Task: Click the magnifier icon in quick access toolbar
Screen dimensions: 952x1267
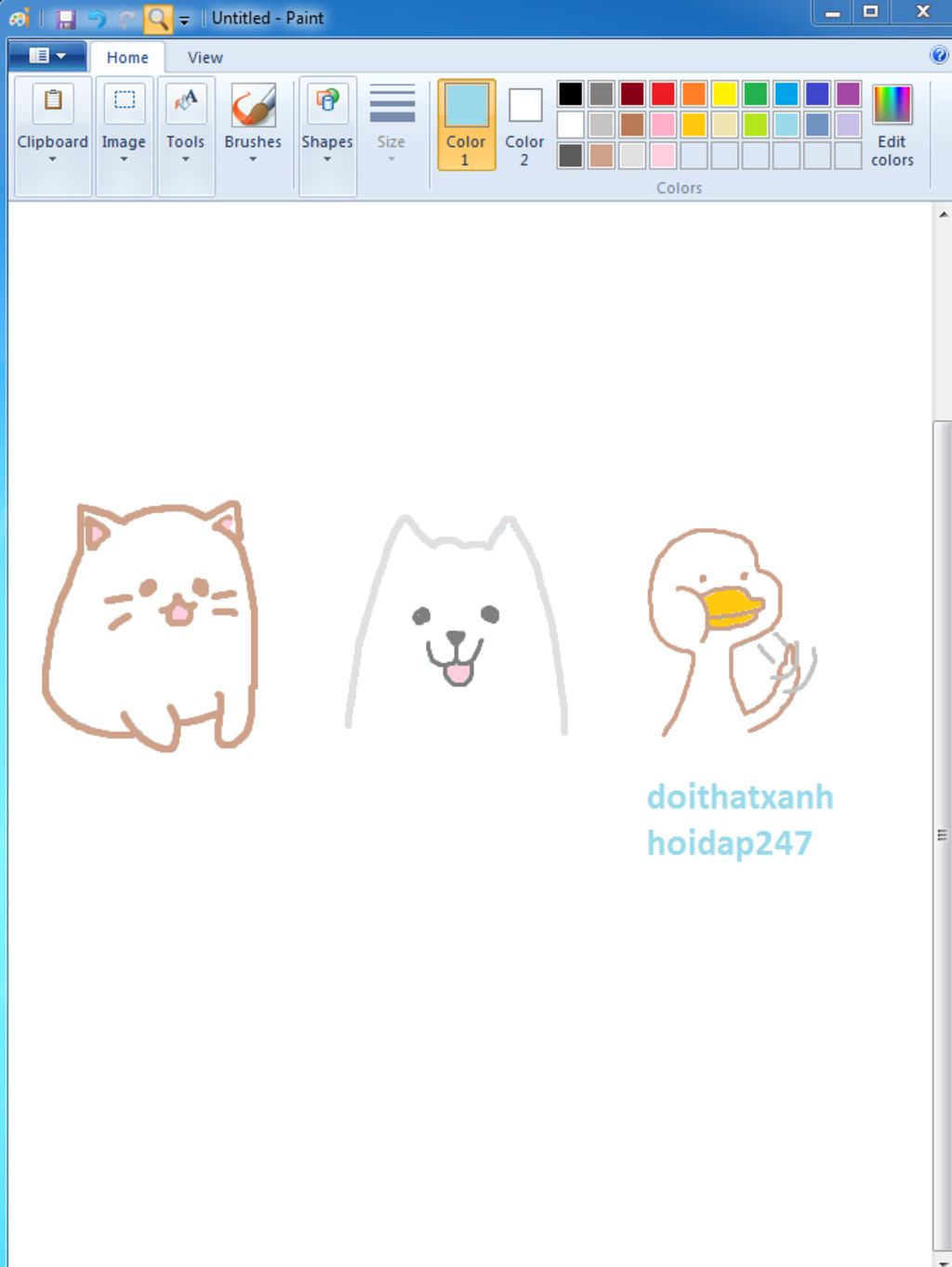Action: pyautogui.click(x=158, y=19)
